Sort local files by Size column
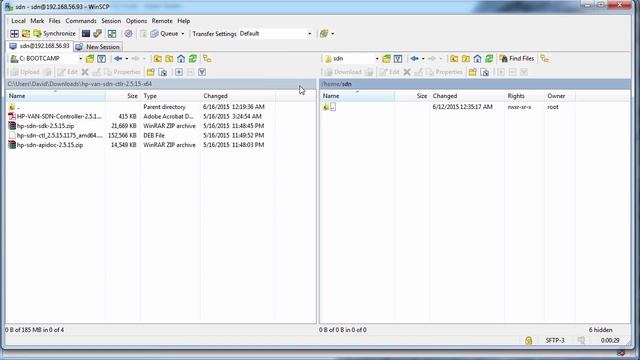The height and width of the screenshot is (360, 640). [x=123, y=96]
